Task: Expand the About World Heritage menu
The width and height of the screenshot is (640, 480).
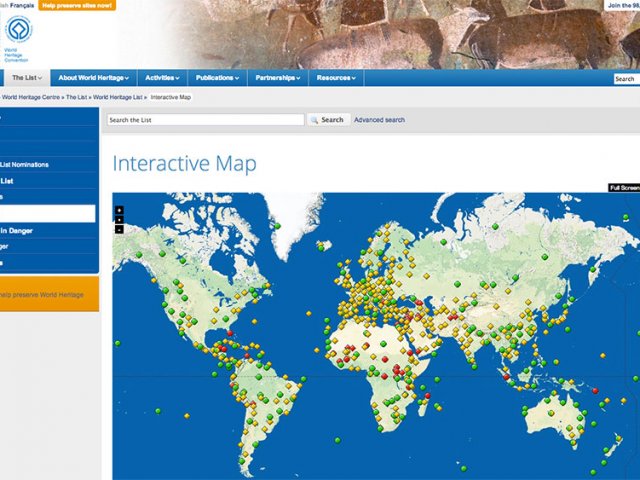Action: point(93,78)
